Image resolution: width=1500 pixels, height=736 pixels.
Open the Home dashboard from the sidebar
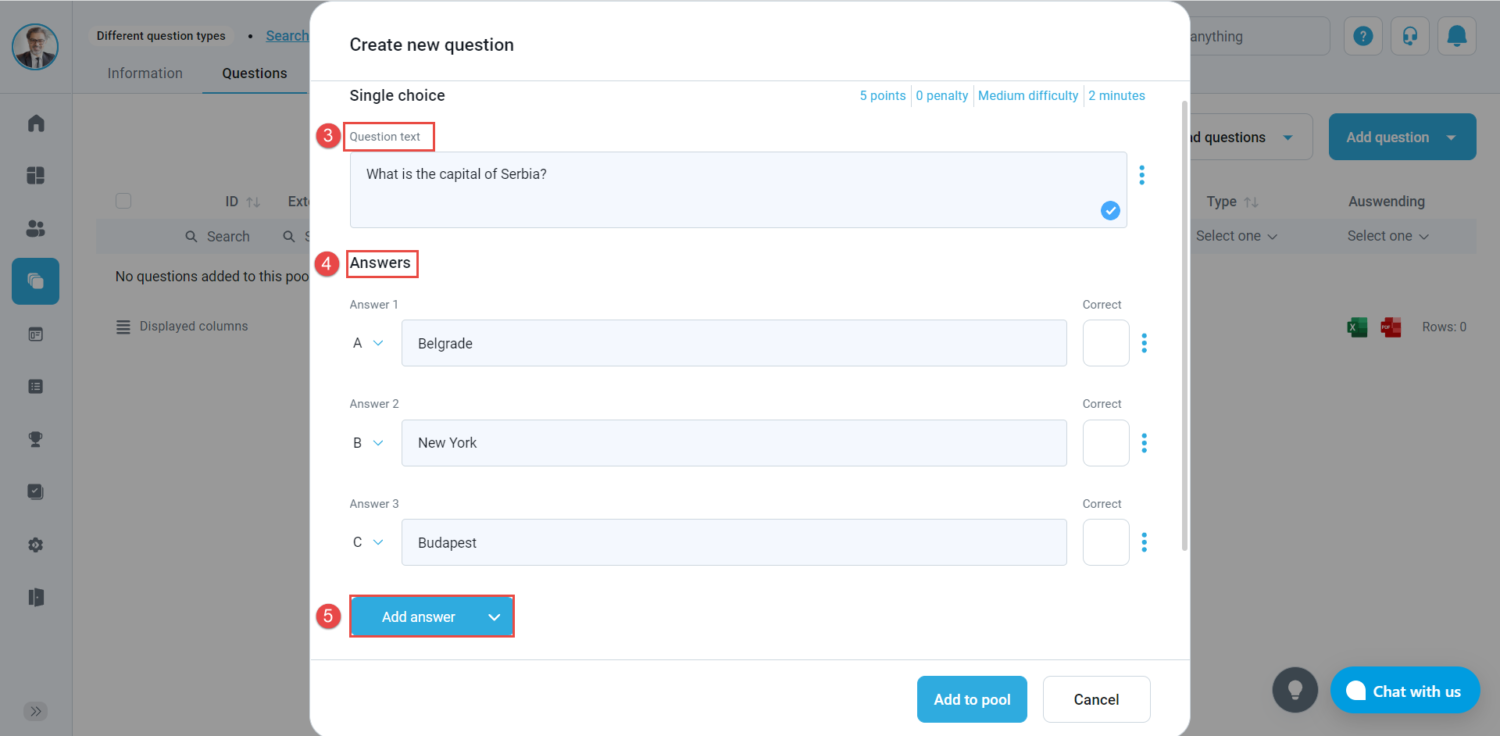[x=35, y=122]
